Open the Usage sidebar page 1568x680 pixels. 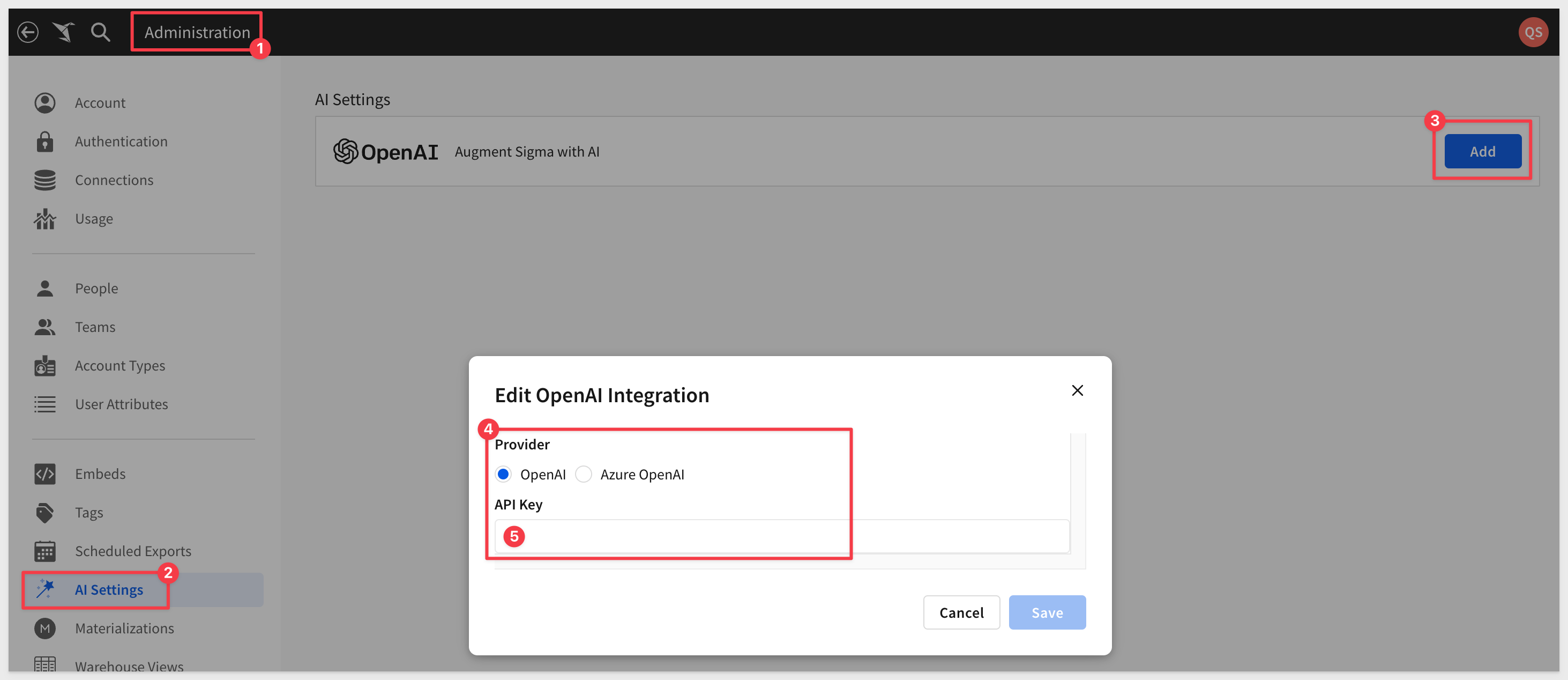pos(94,219)
